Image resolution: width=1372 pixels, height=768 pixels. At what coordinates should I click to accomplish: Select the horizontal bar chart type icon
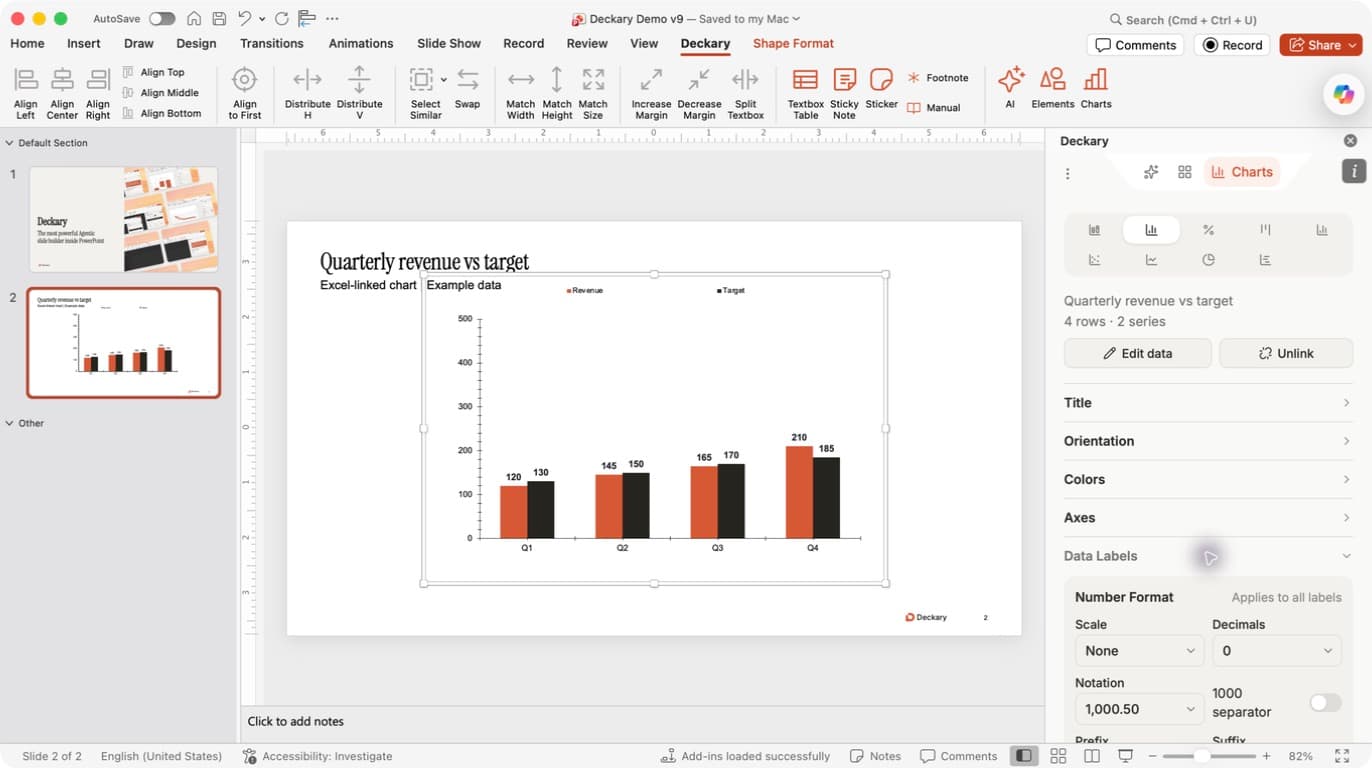coord(1265,260)
